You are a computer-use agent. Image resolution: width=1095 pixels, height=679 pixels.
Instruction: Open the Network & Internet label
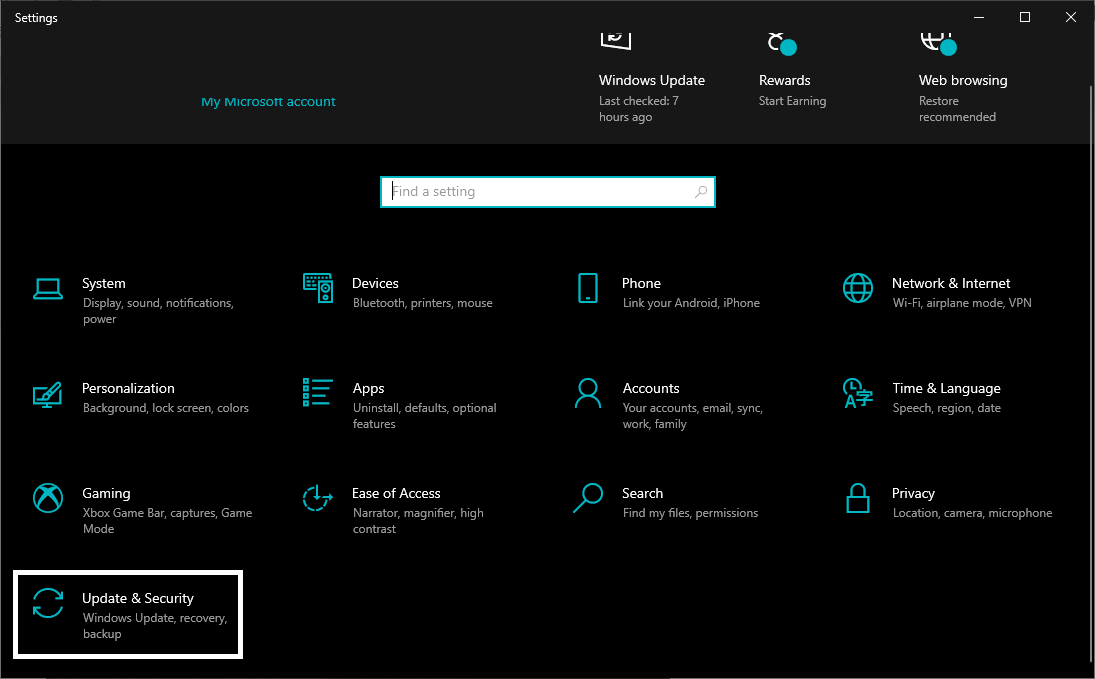pyautogui.click(x=950, y=283)
